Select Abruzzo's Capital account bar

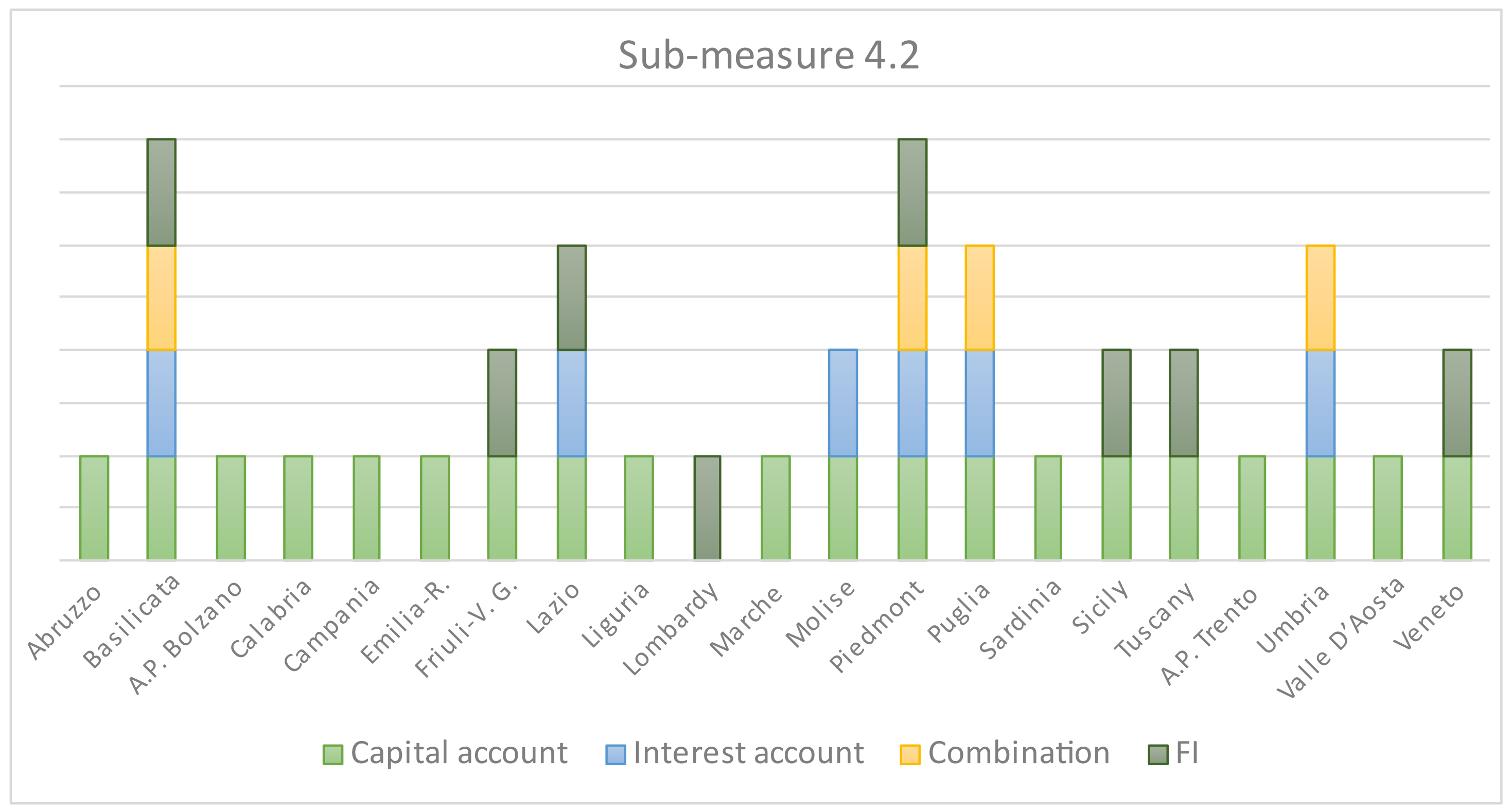94,508
